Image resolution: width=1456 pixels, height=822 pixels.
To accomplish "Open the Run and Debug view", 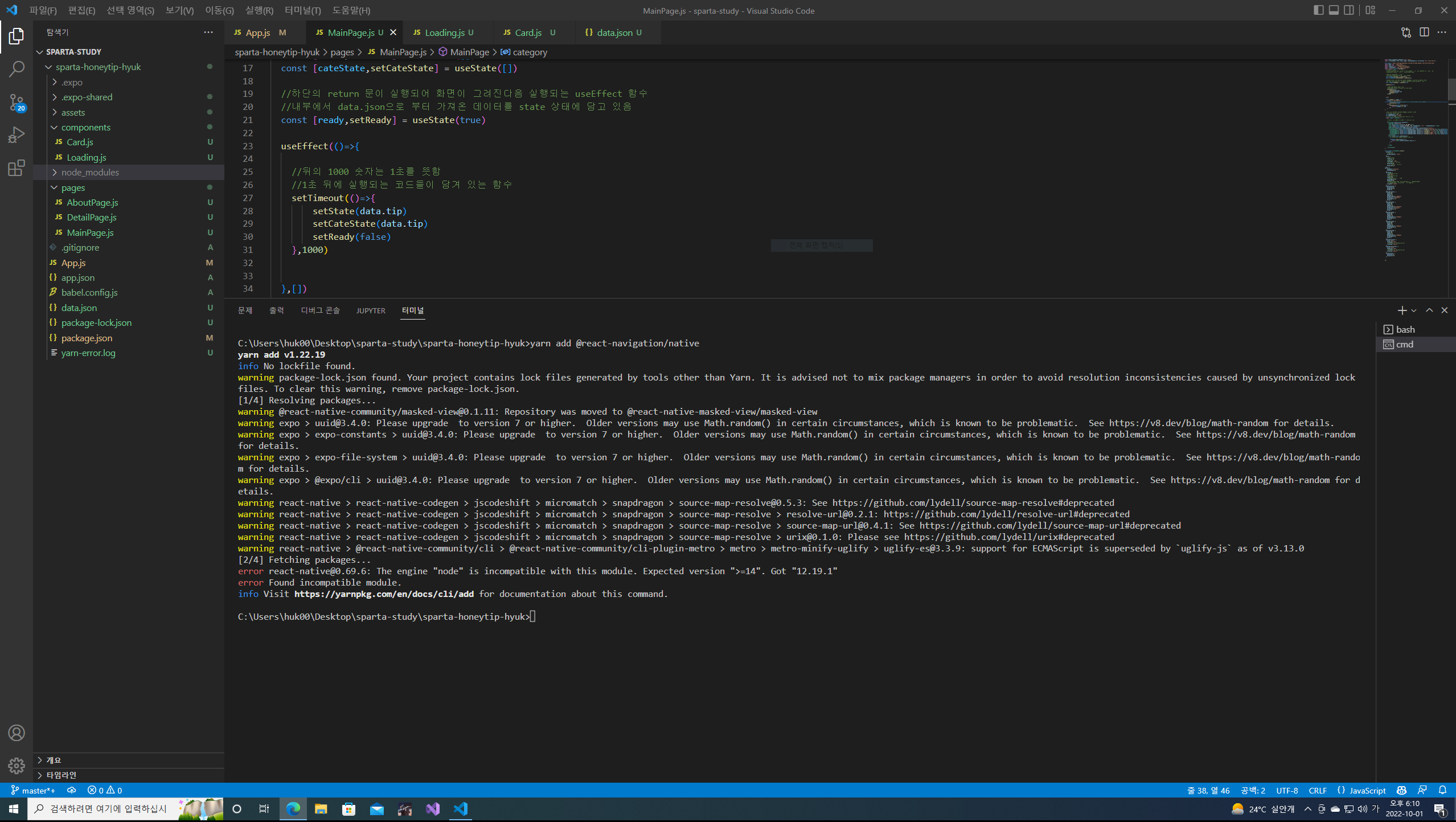I will (17, 135).
